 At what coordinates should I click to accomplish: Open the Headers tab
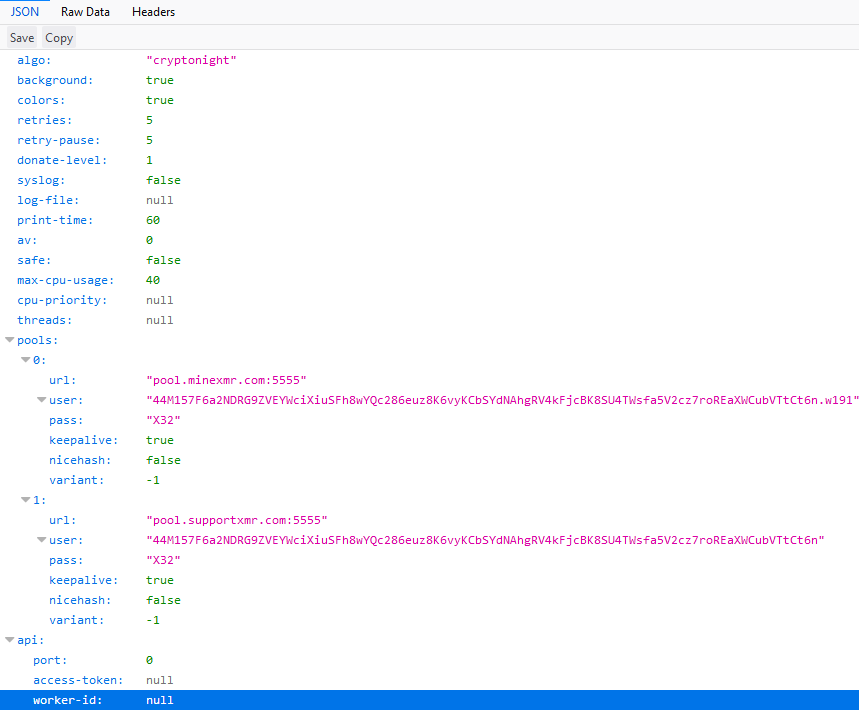tap(153, 12)
